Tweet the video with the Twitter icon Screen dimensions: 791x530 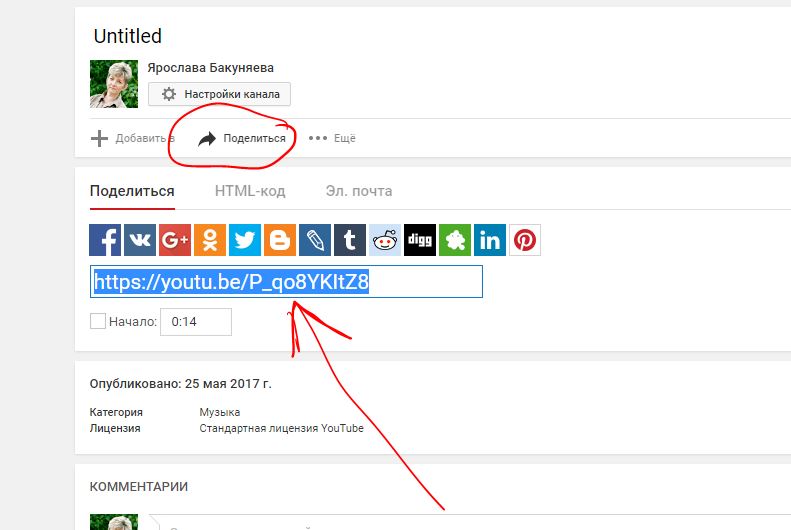click(245, 240)
